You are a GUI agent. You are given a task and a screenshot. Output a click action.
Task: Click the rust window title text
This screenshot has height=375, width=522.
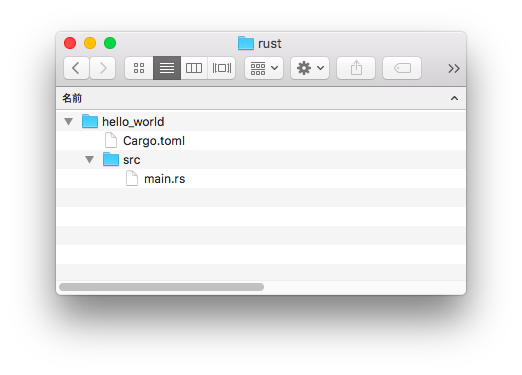click(x=270, y=44)
